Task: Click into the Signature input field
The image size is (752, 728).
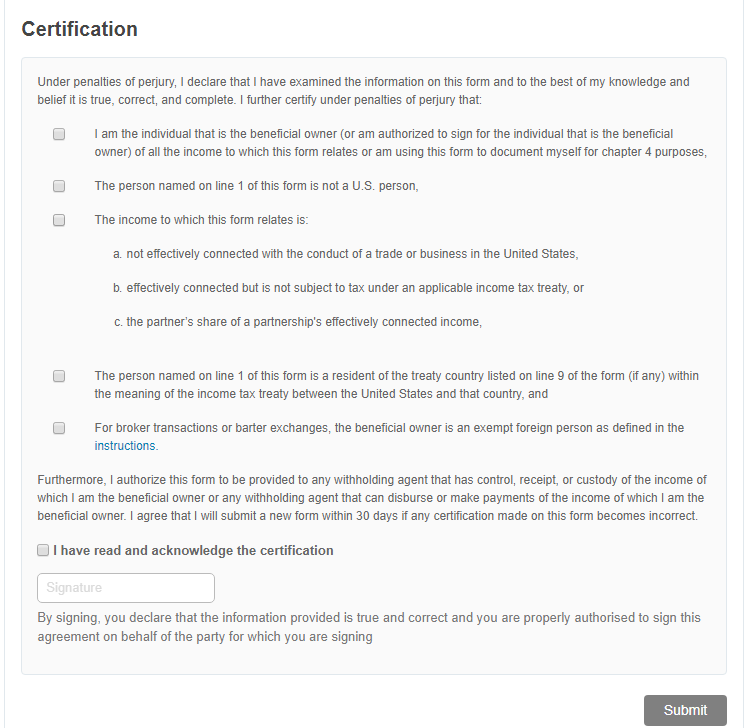Action: pyautogui.click(x=126, y=587)
